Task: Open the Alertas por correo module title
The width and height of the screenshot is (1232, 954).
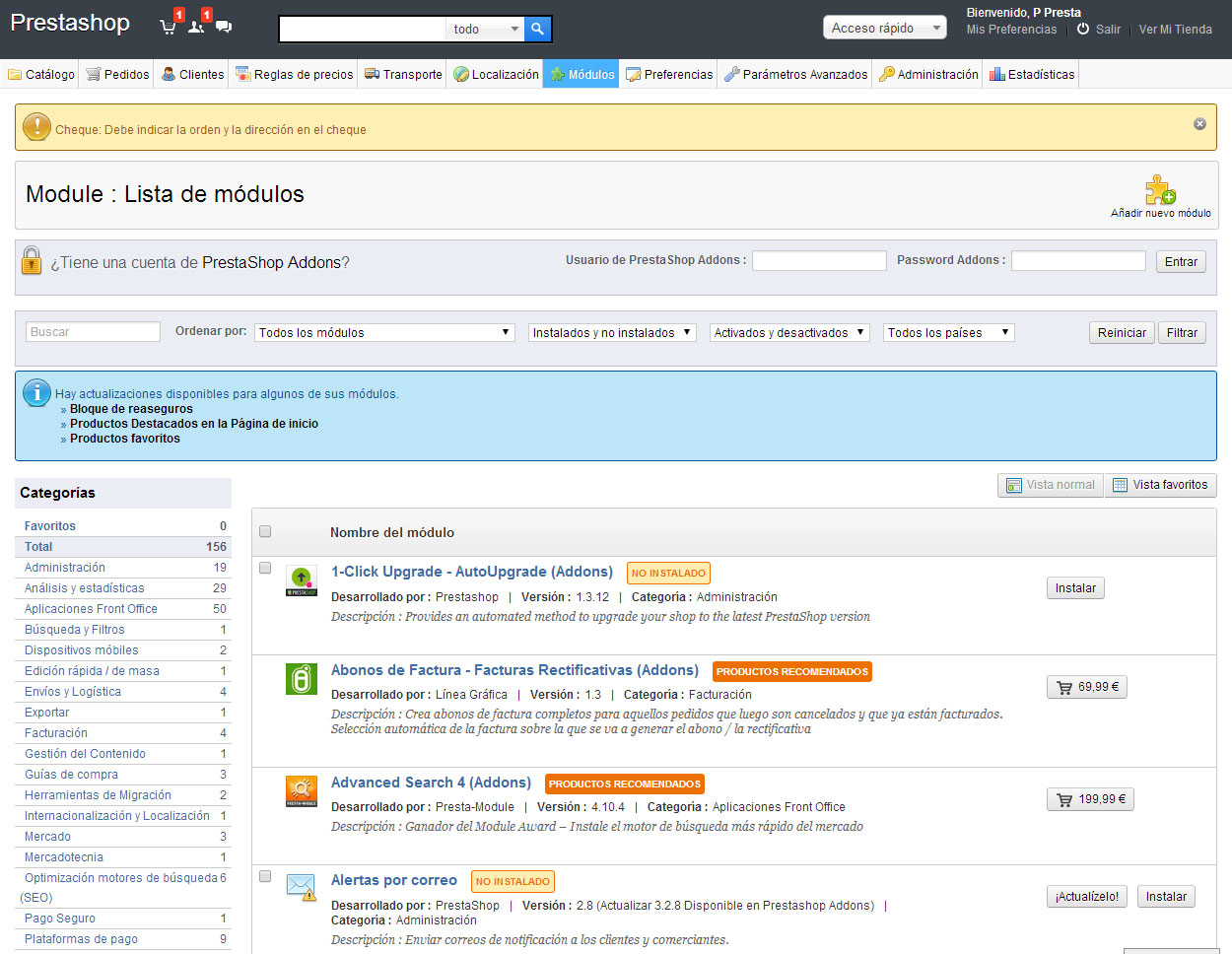Action: [394, 880]
